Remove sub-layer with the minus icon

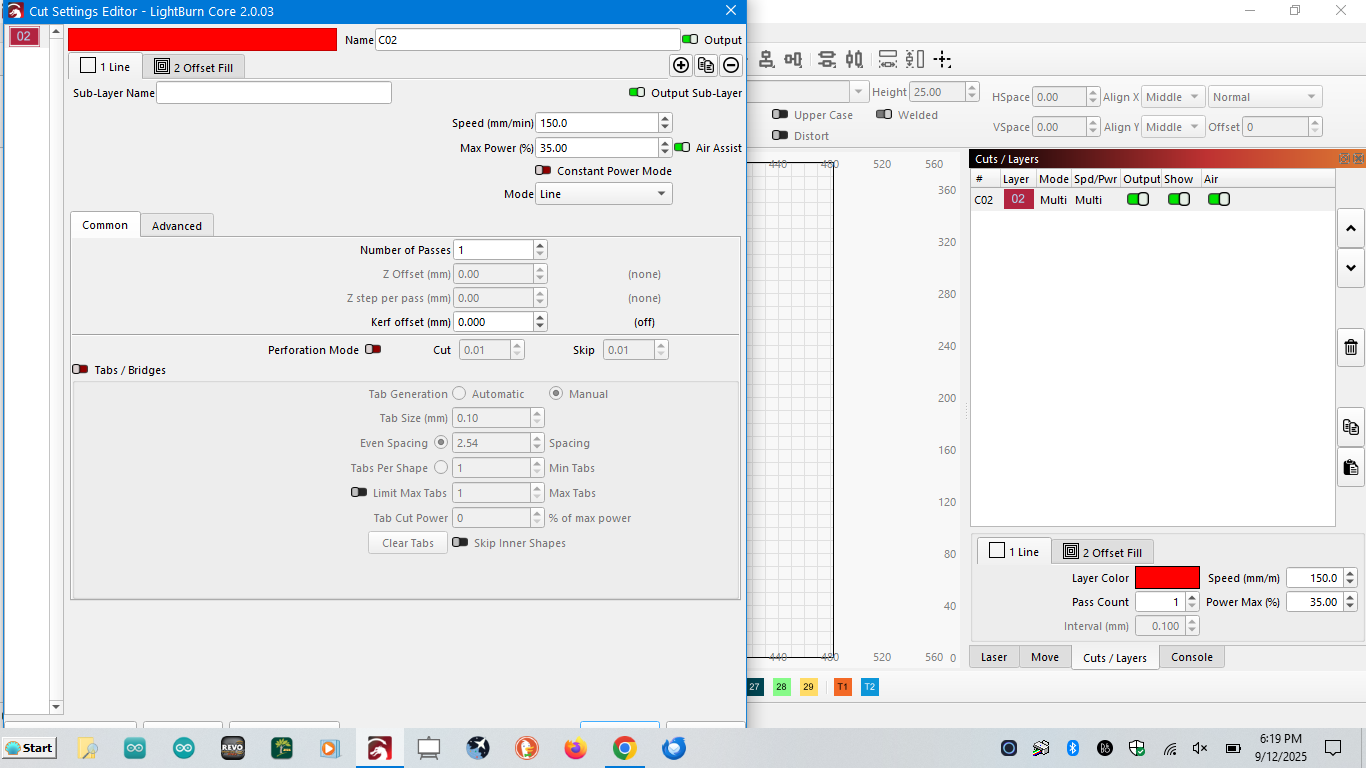coord(731,65)
